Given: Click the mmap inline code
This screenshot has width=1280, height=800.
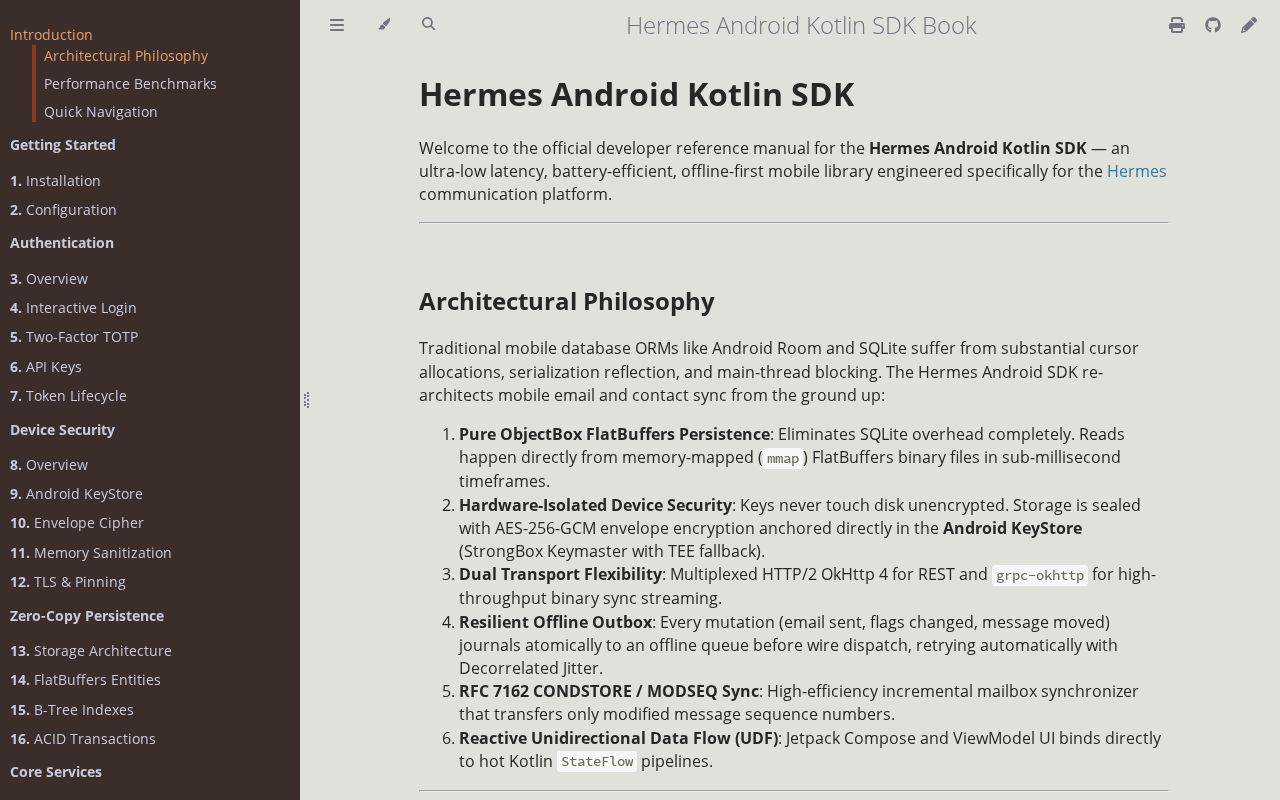Looking at the screenshot, I should point(783,458).
